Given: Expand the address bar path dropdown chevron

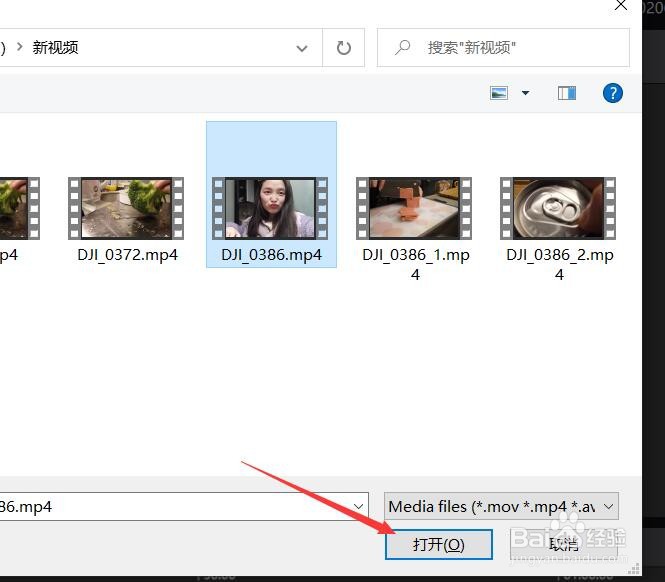Looking at the screenshot, I should tap(302, 48).
